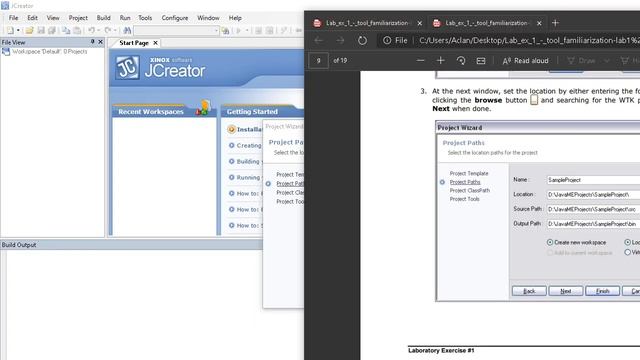Switch to the first Lab_ex_1 browser tab
Screen dimensions: 640x360
367,23
